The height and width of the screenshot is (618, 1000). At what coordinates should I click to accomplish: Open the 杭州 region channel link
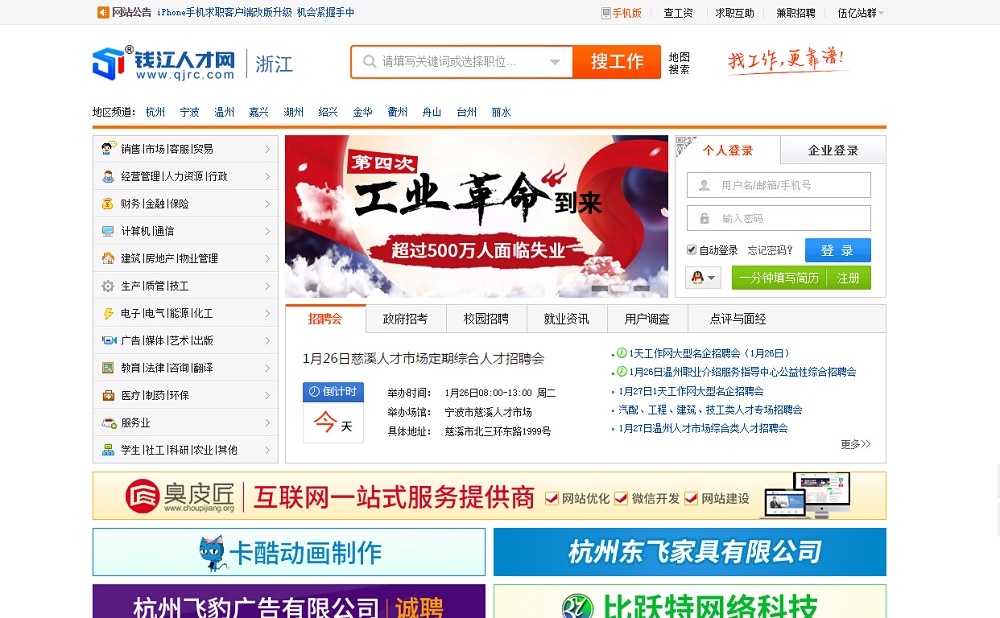point(155,112)
